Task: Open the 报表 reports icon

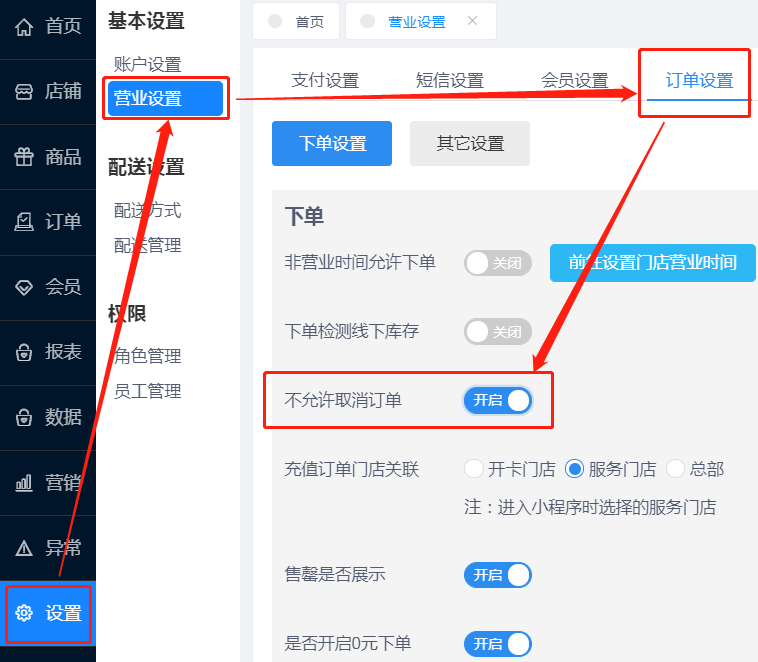Action: point(24,352)
